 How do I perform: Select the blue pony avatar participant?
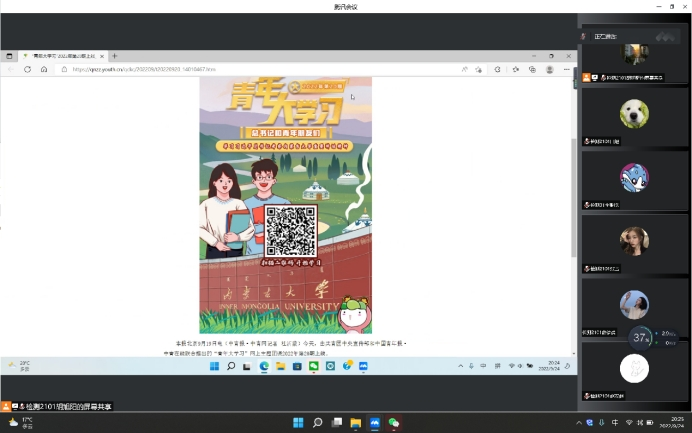coord(634,177)
